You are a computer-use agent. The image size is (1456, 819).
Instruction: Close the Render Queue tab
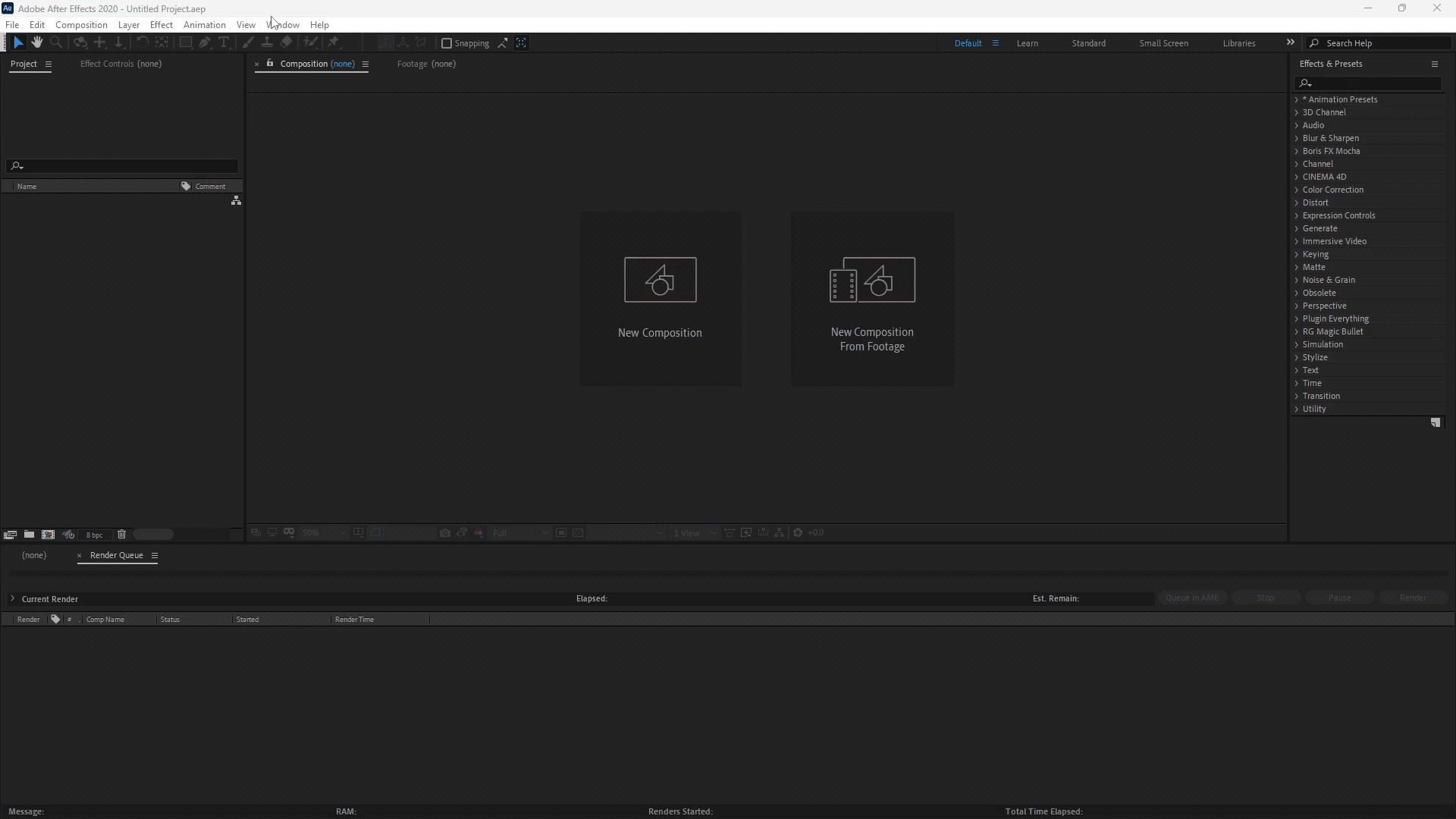pyautogui.click(x=79, y=556)
